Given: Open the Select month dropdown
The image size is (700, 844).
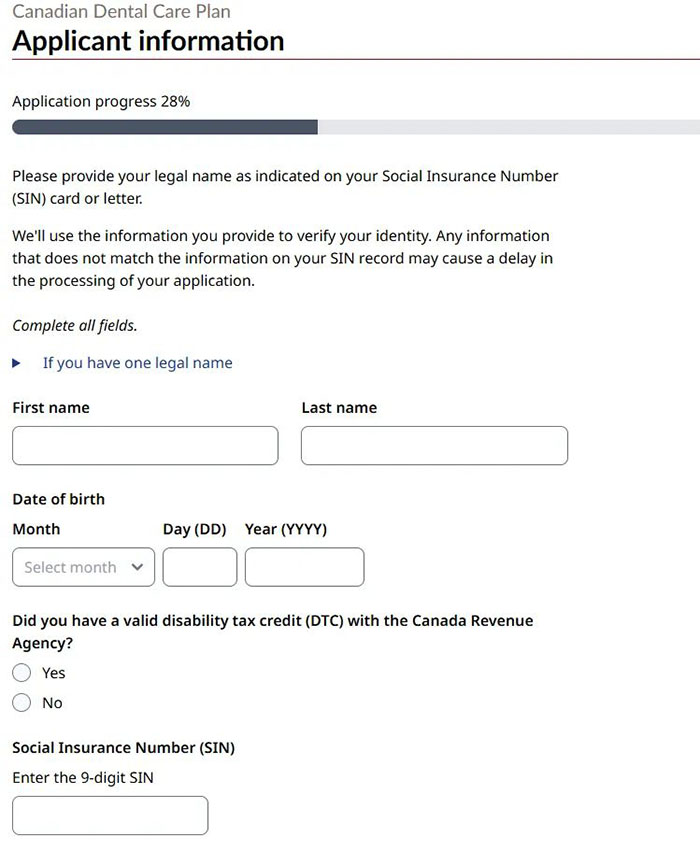Looking at the screenshot, I should point(84,567).
